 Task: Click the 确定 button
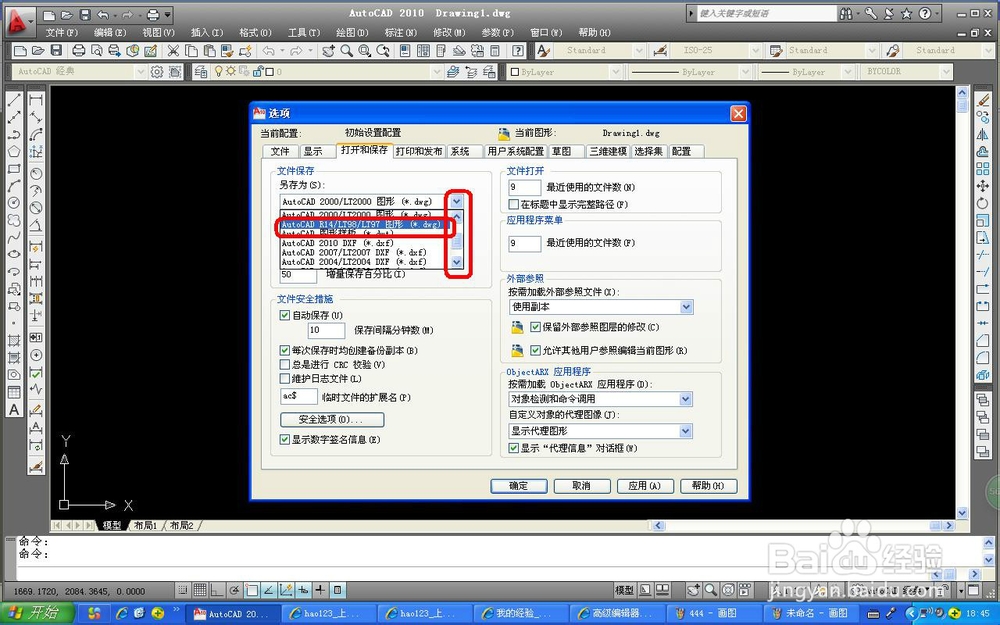[x=518, y=486]
